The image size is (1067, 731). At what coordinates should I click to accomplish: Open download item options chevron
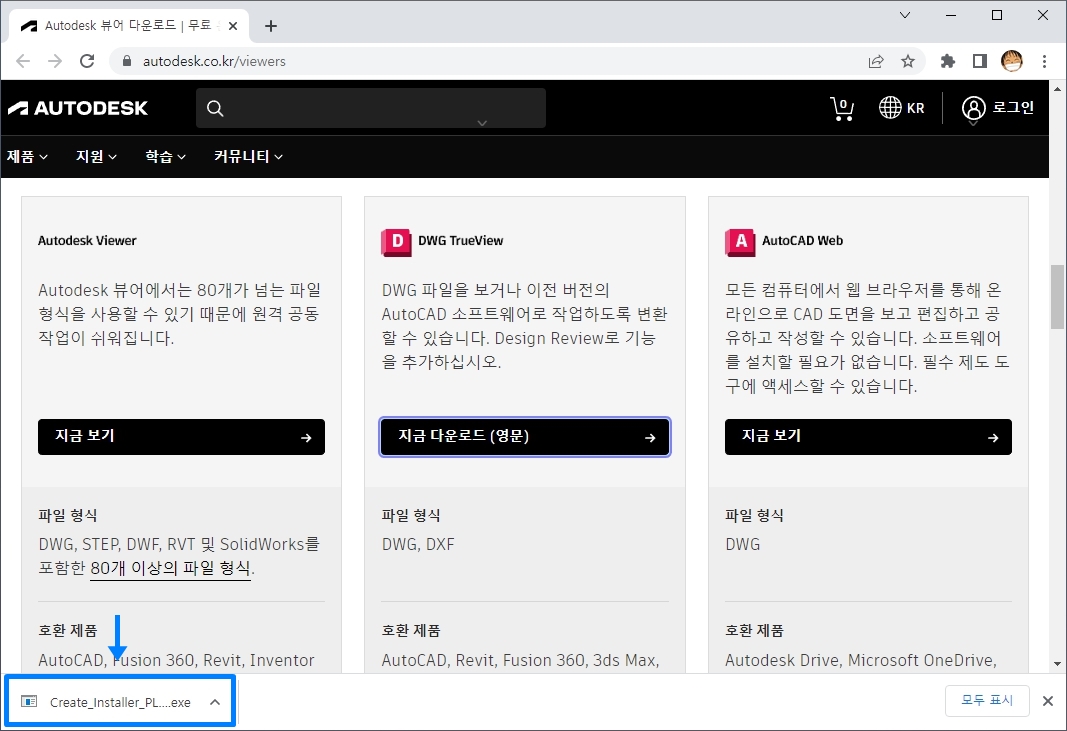click(x=215, y=702)
